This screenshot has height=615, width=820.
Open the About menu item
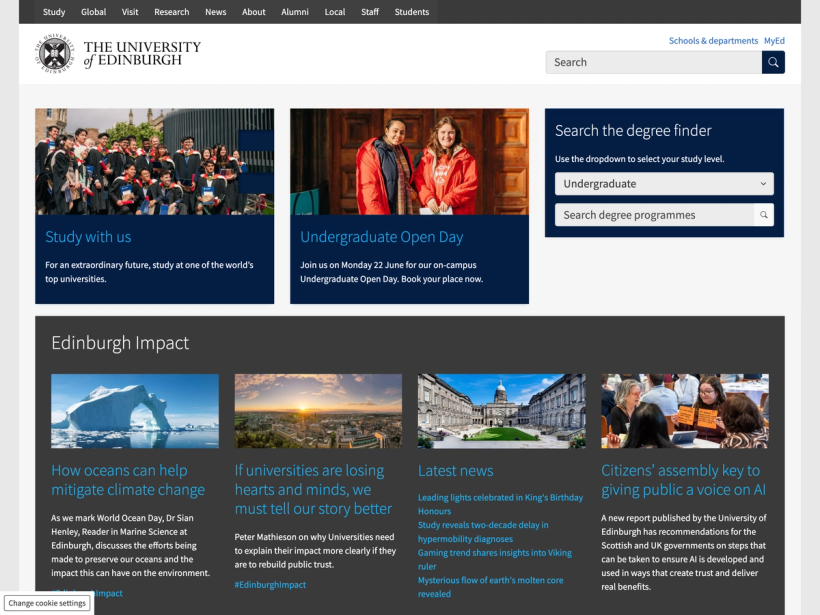point(254,12)
